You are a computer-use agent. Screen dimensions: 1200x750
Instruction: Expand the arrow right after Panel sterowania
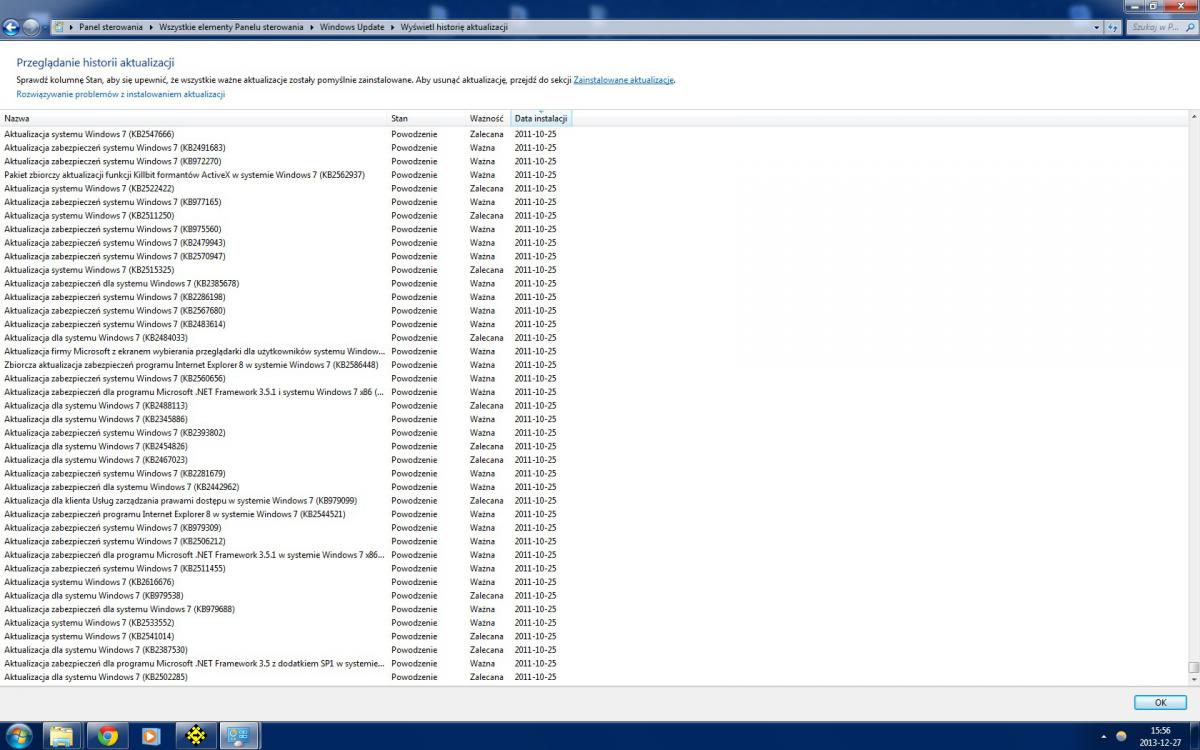tap(149, 27)
